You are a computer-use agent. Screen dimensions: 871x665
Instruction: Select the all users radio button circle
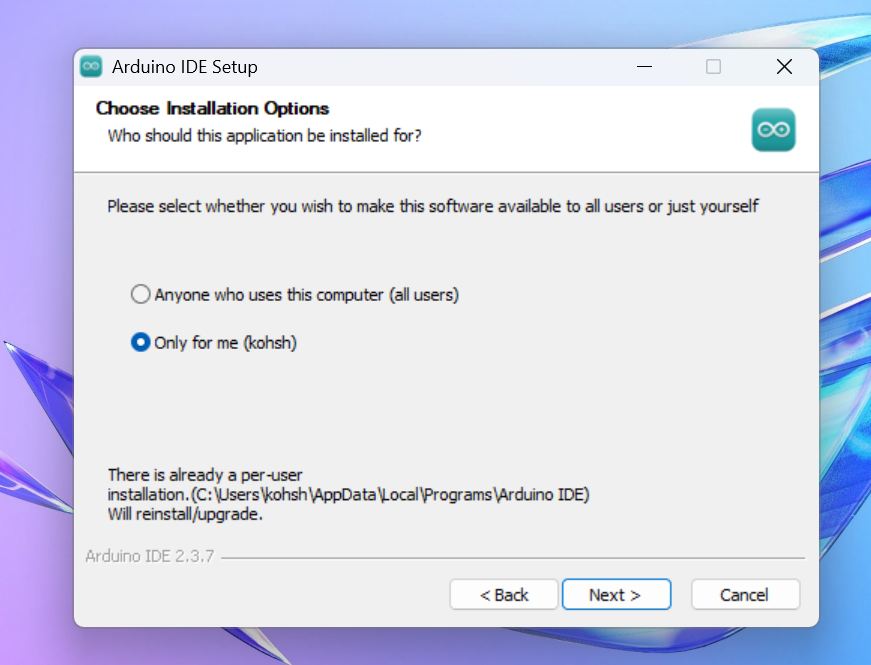(x=141, y=294)
